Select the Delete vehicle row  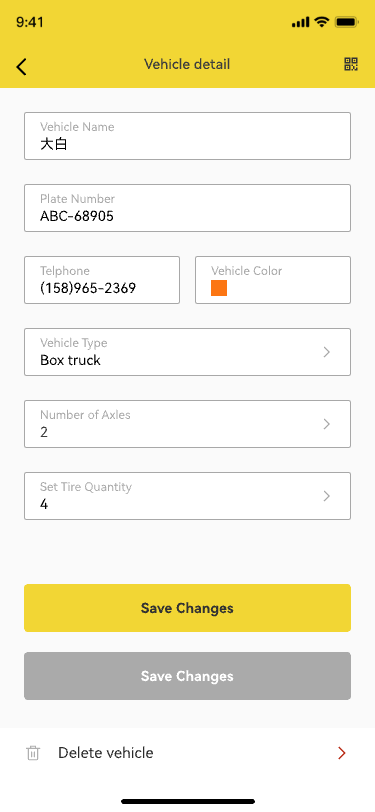point(188,753)
